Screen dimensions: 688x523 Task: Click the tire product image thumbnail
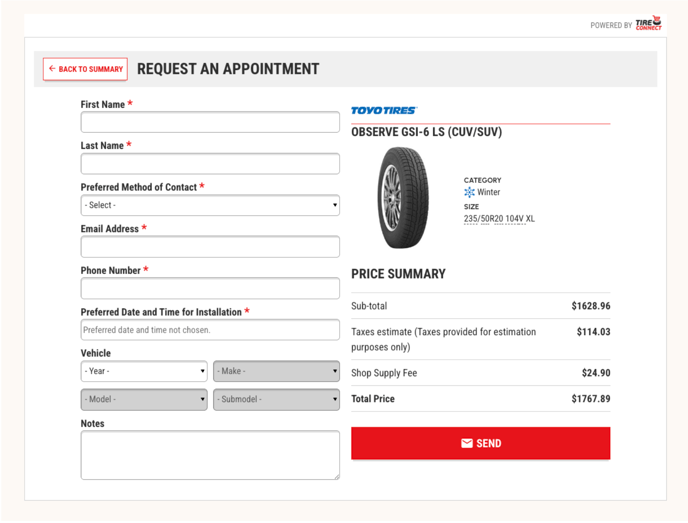[x=402, y=198]
